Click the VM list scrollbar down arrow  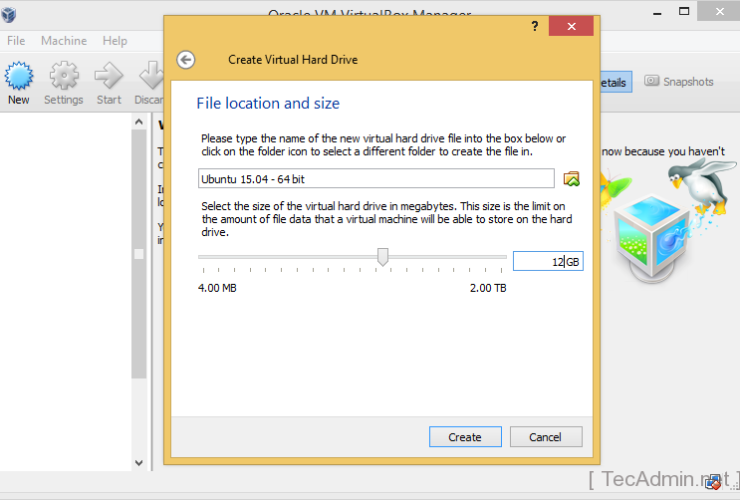coord(139,463)
